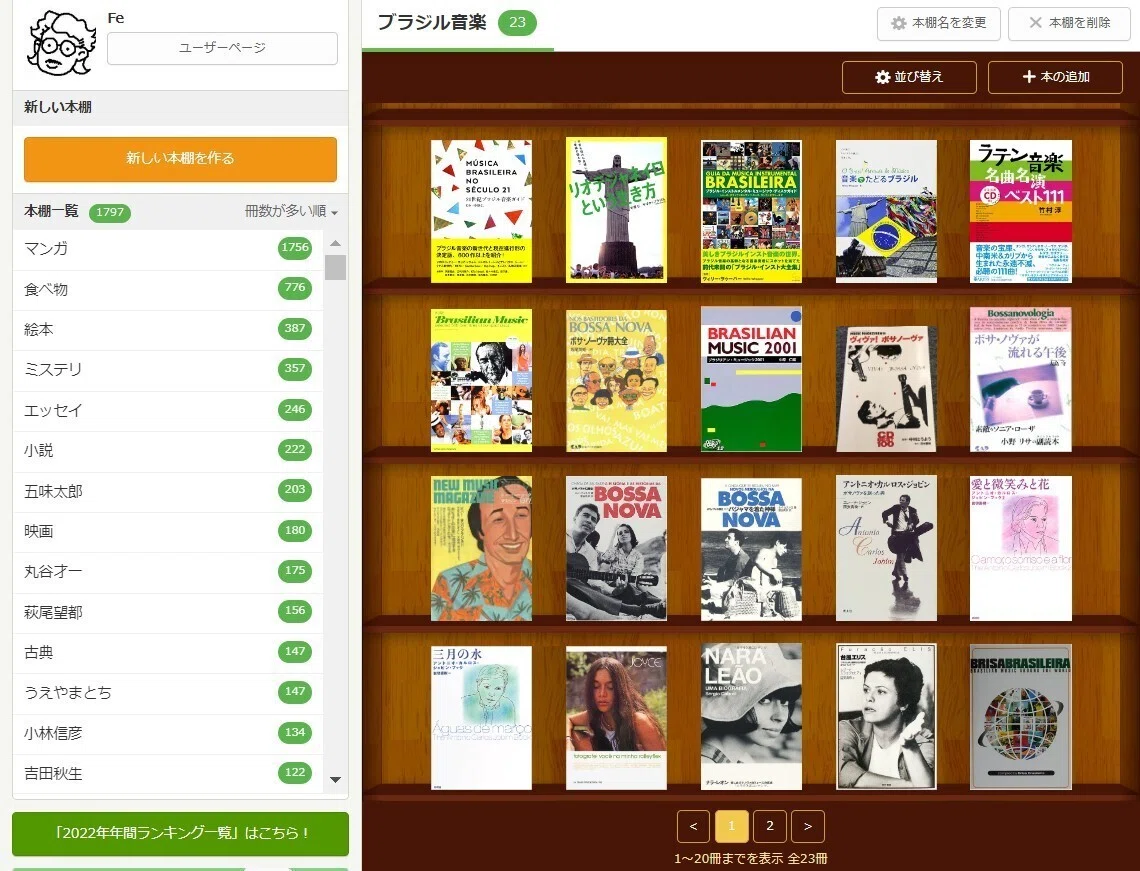Viewport: 1140px width, 871px height.
Task: Select the 絵本 shelf
Action: click(168, 329)
